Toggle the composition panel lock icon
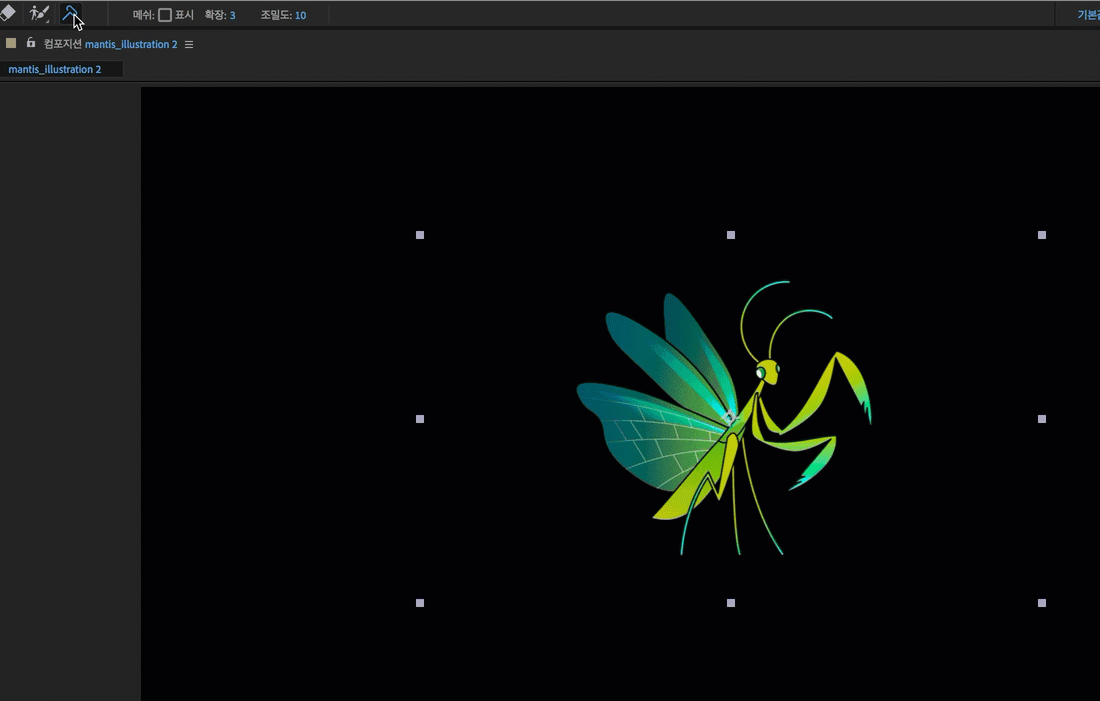Screen dimensions: 1100x701 pyautogui.click(x=31, y=43)
